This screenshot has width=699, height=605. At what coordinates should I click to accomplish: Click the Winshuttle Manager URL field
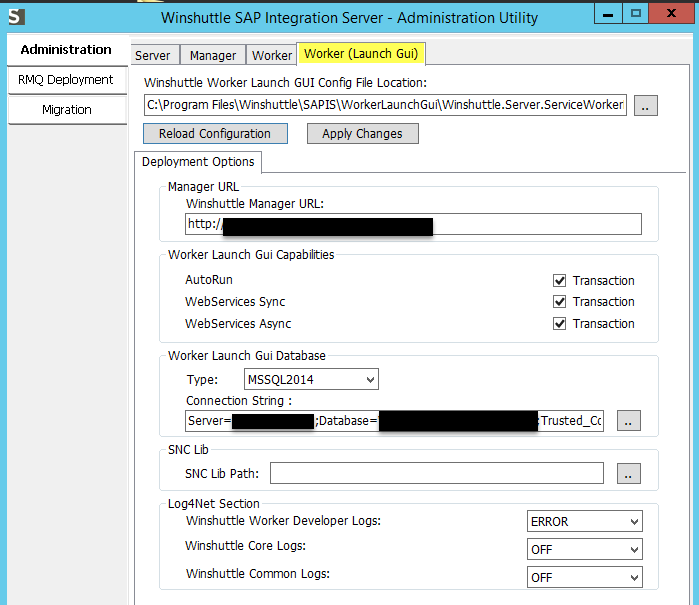[413, 224]
